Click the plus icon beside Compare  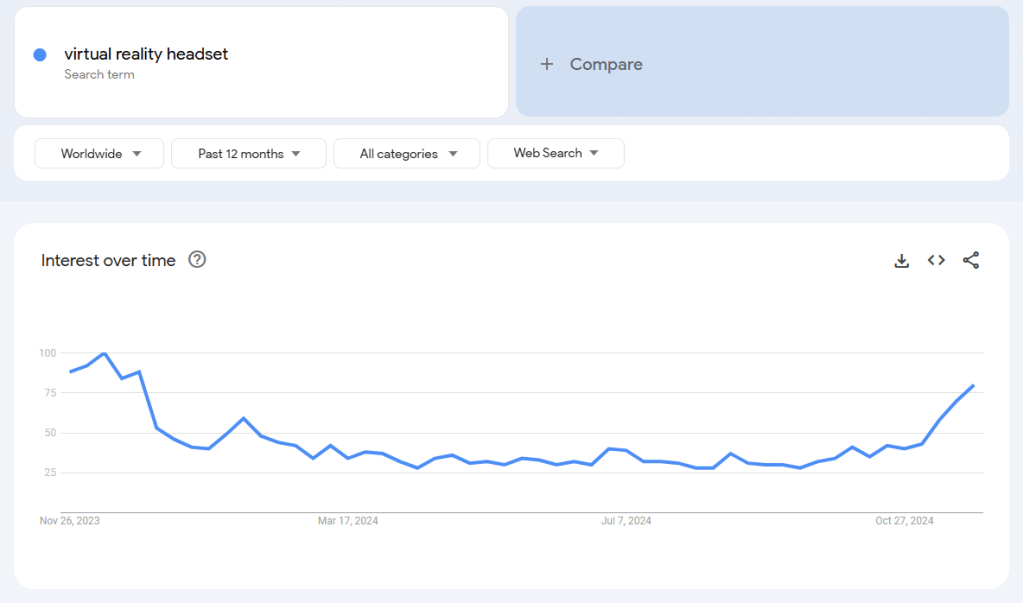click(x=547, y=64)
